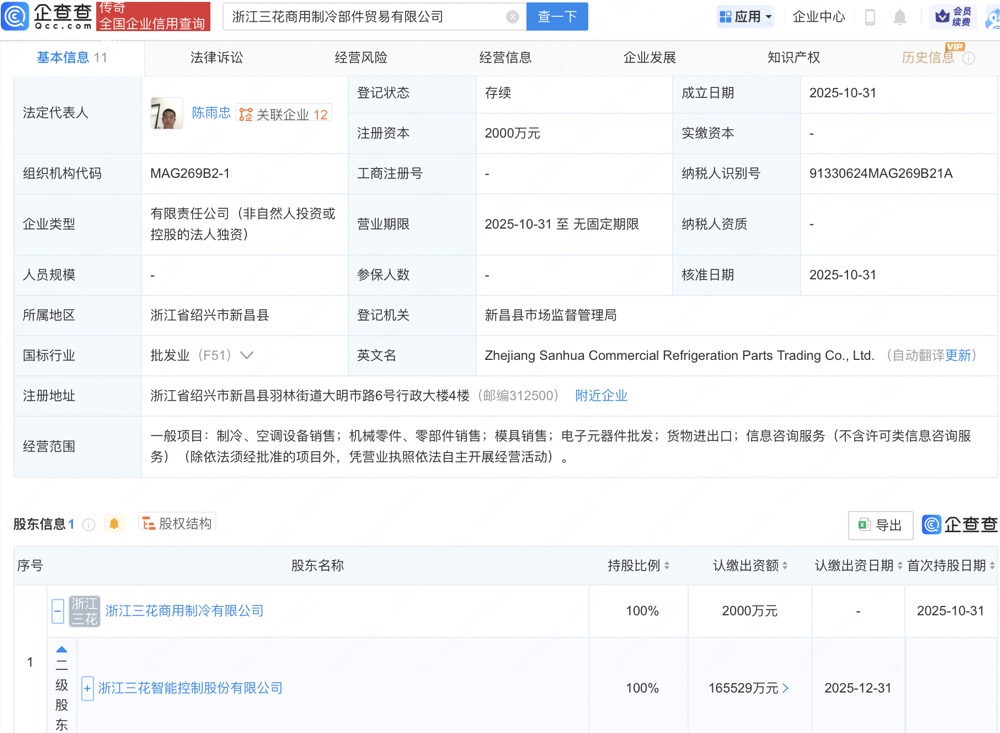Open 关联企业 12 for 陈雨忠

click(284, 115)
